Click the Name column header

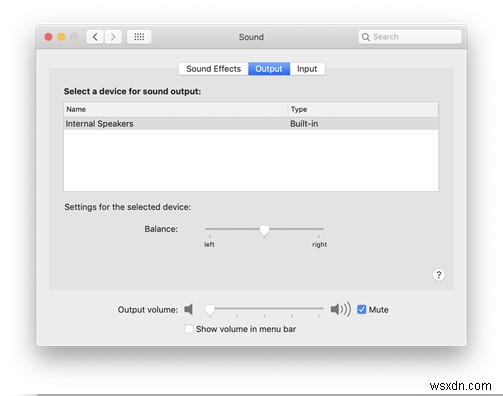[176, 109]
